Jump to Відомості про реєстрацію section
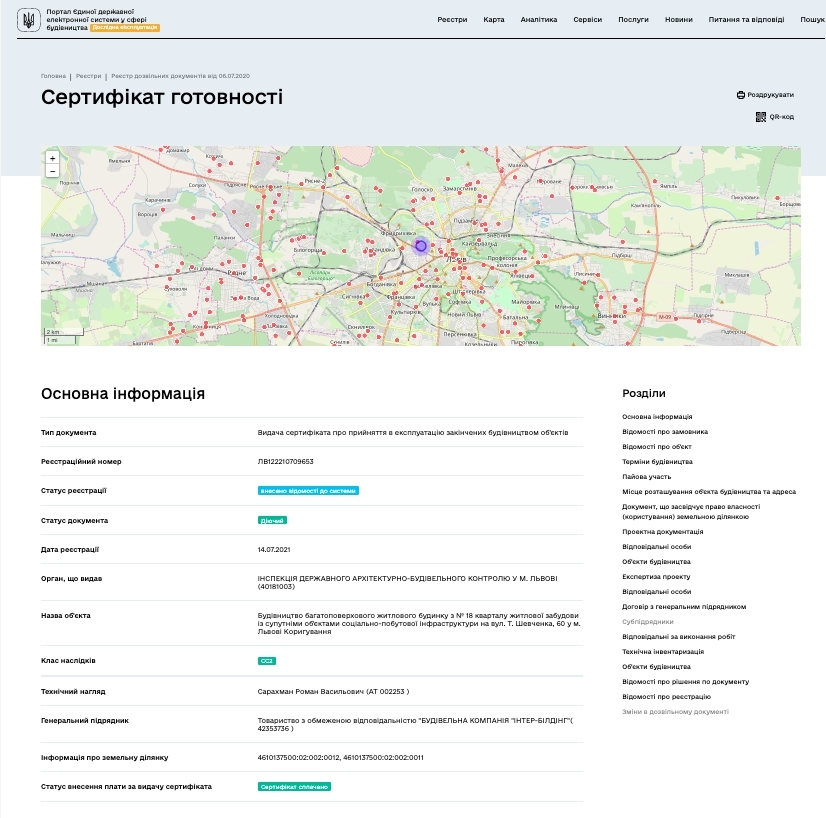The image size is (826, 818). click(x=666, y=697)
